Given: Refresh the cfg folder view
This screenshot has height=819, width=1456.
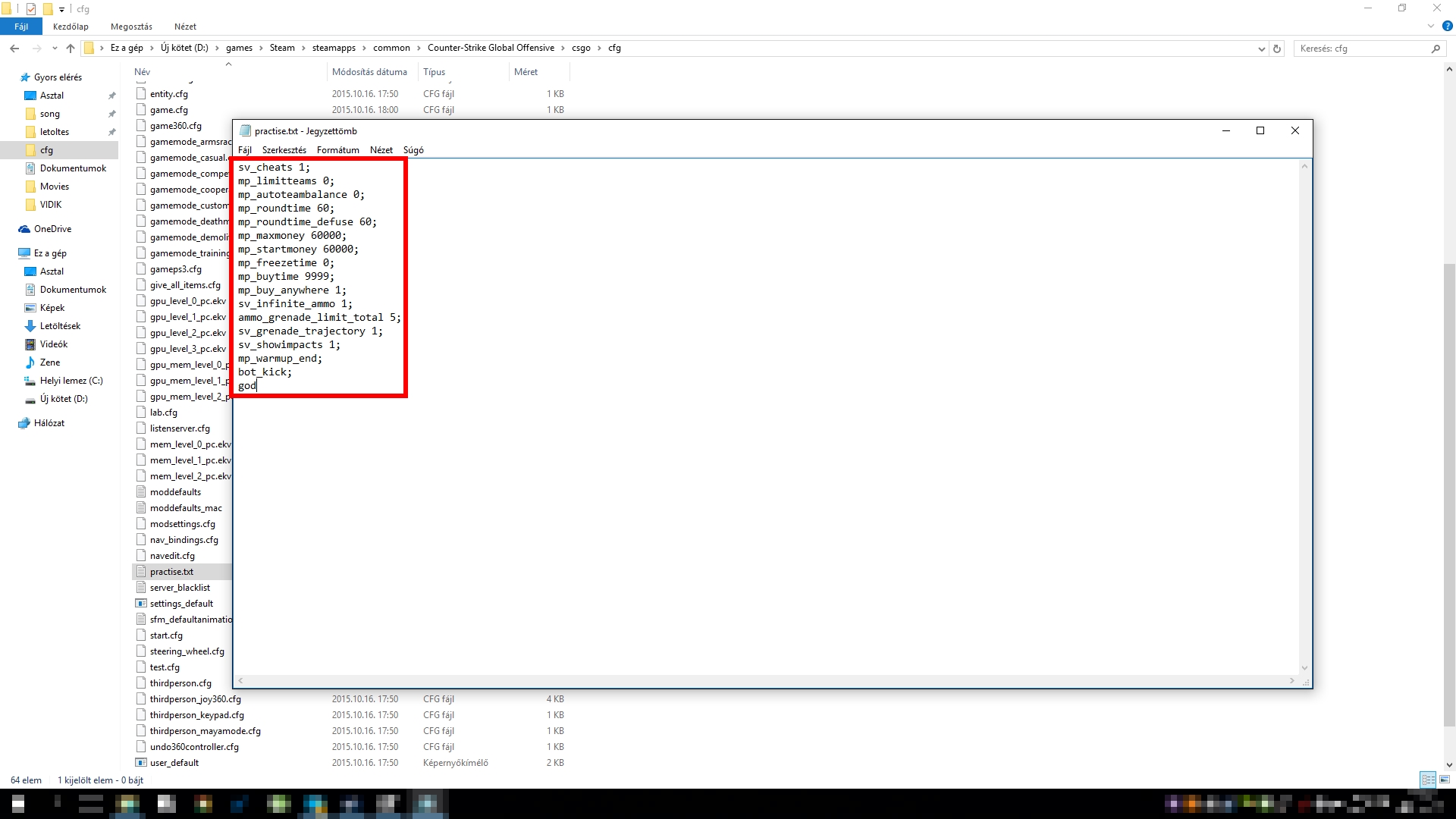Looking at the screenshot, I should tap(1277, 49).
